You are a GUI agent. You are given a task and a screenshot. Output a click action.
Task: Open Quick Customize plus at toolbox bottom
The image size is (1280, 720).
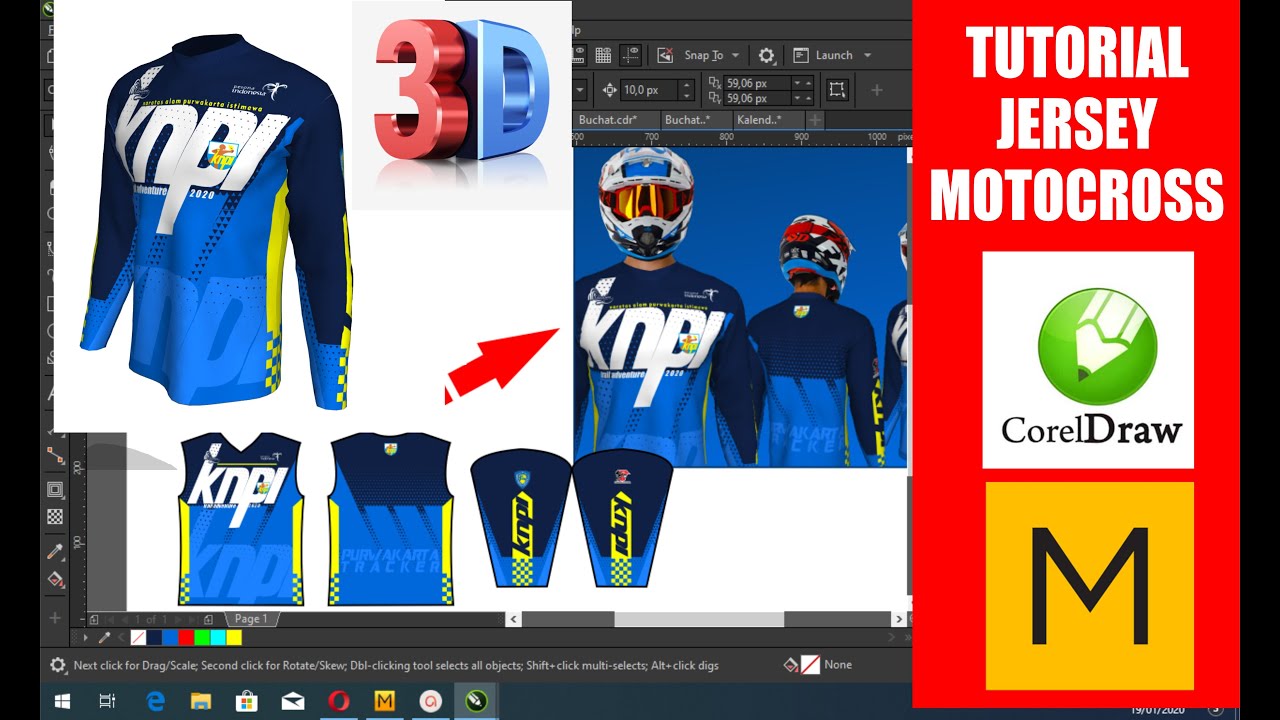coord(56,618)
